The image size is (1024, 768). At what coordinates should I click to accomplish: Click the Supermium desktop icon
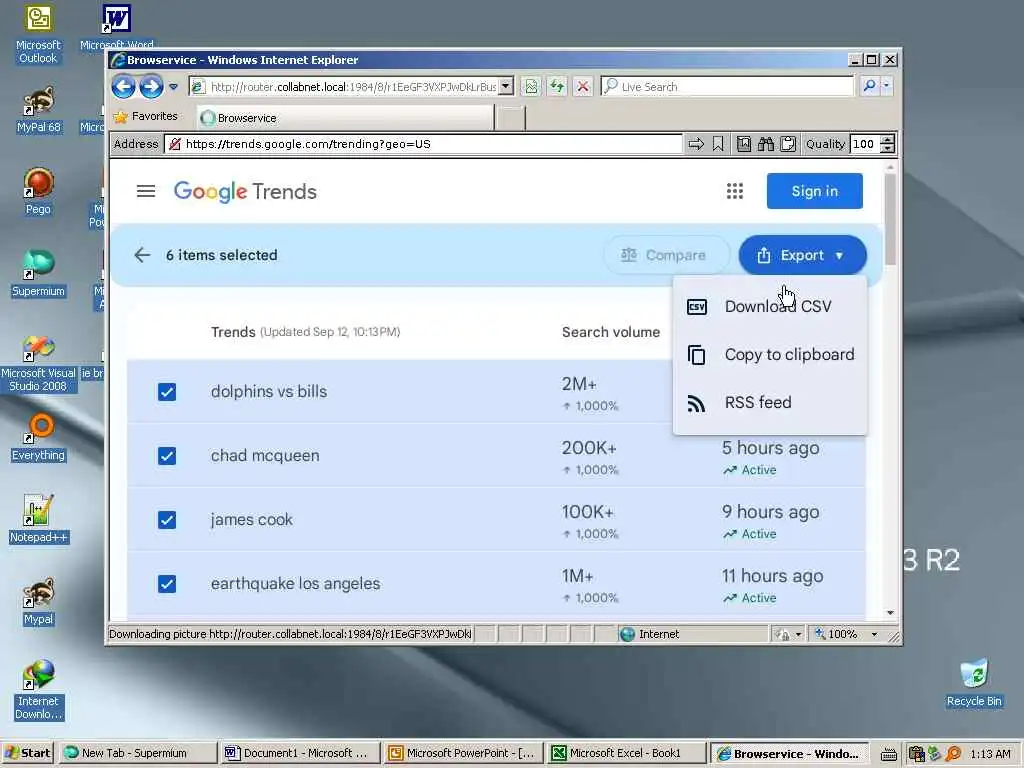coord(38,273)
